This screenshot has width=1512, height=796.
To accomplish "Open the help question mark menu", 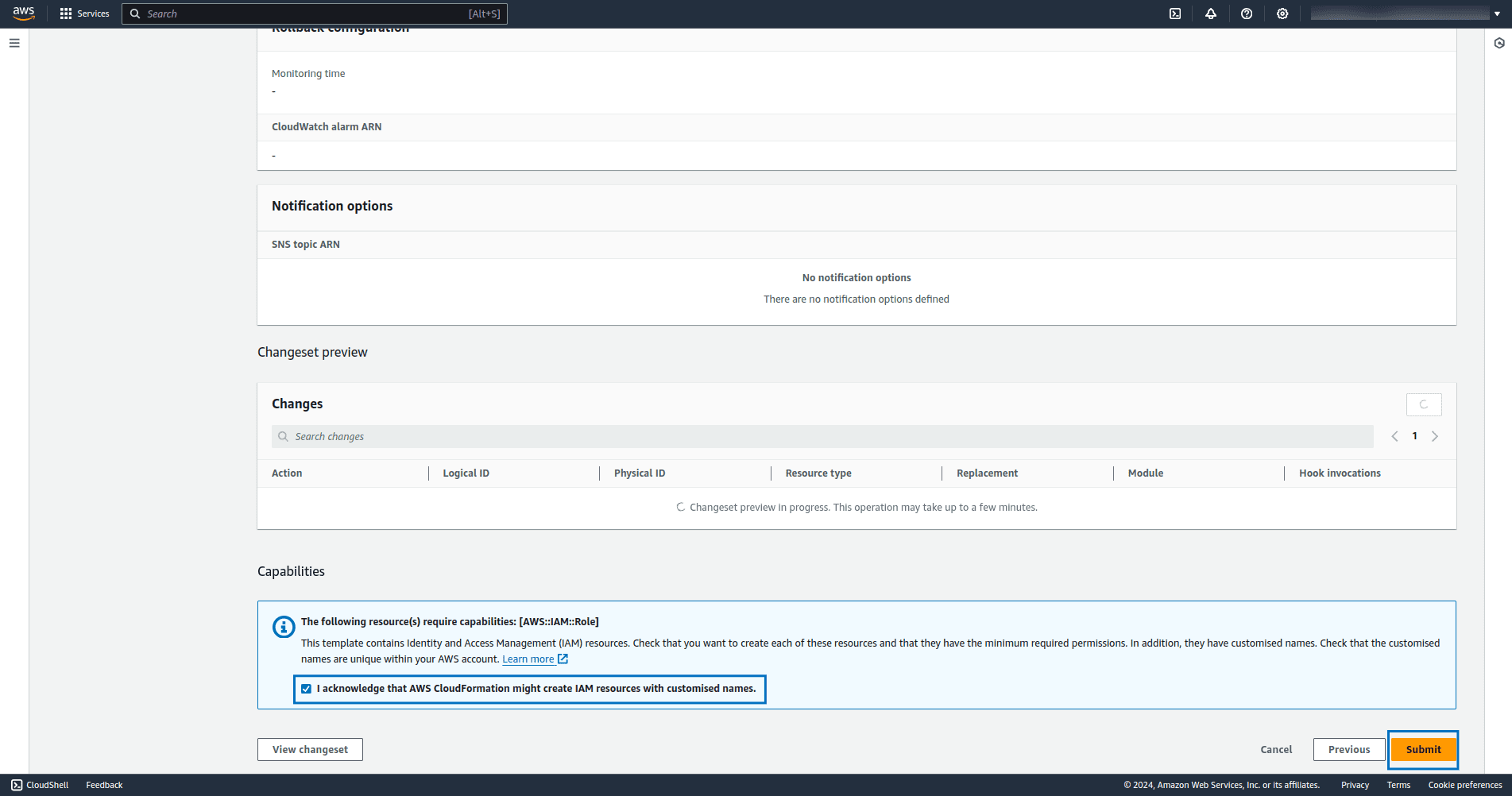I will pyautogui.click(x=1247, y=14).
